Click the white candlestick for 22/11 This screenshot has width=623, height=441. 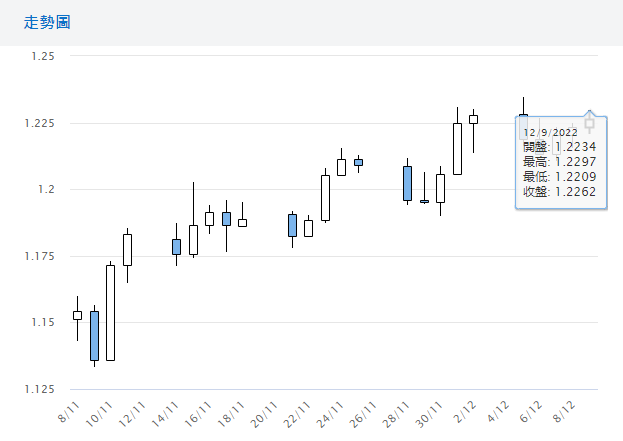click(x=308, y=228)
